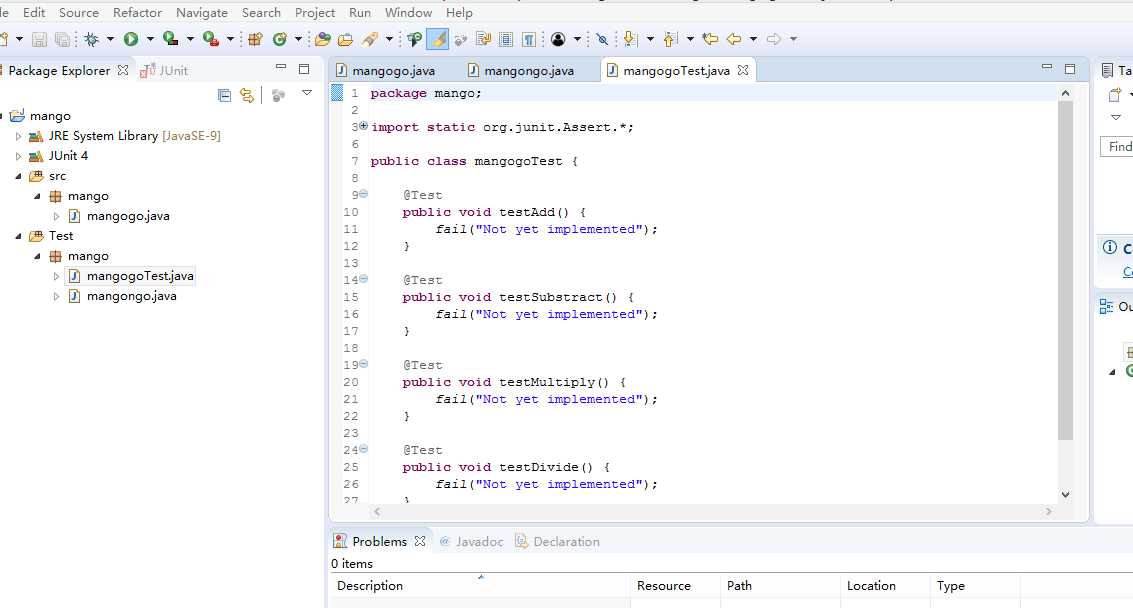Toggle Mark Occurrences highlighter icon

tap(438, 39)
